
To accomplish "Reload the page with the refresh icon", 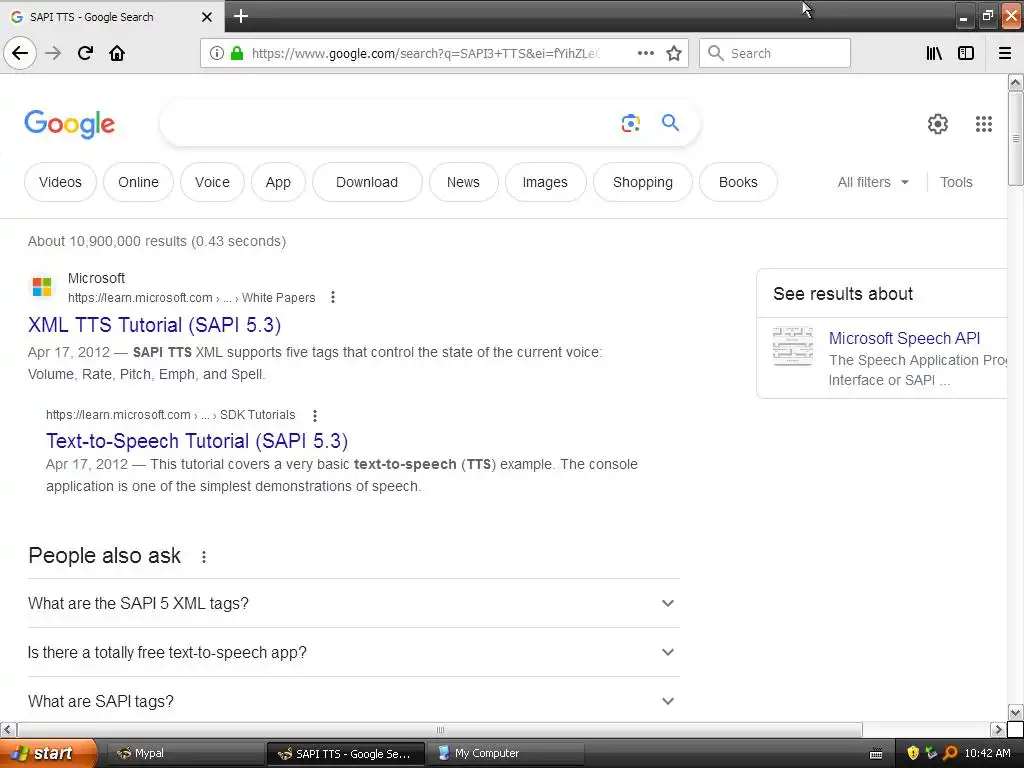I will pyautogui.click(x=85, y=53).
